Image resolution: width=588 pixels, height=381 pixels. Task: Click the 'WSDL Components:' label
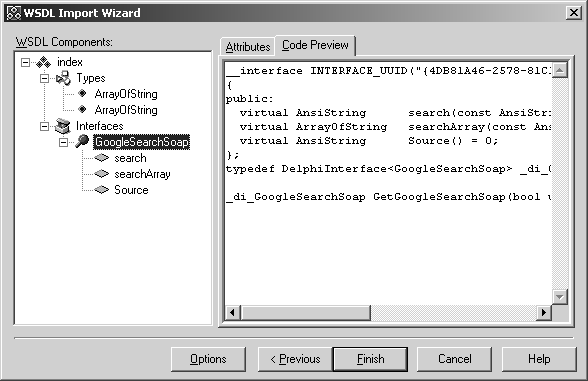coord(64,42)
